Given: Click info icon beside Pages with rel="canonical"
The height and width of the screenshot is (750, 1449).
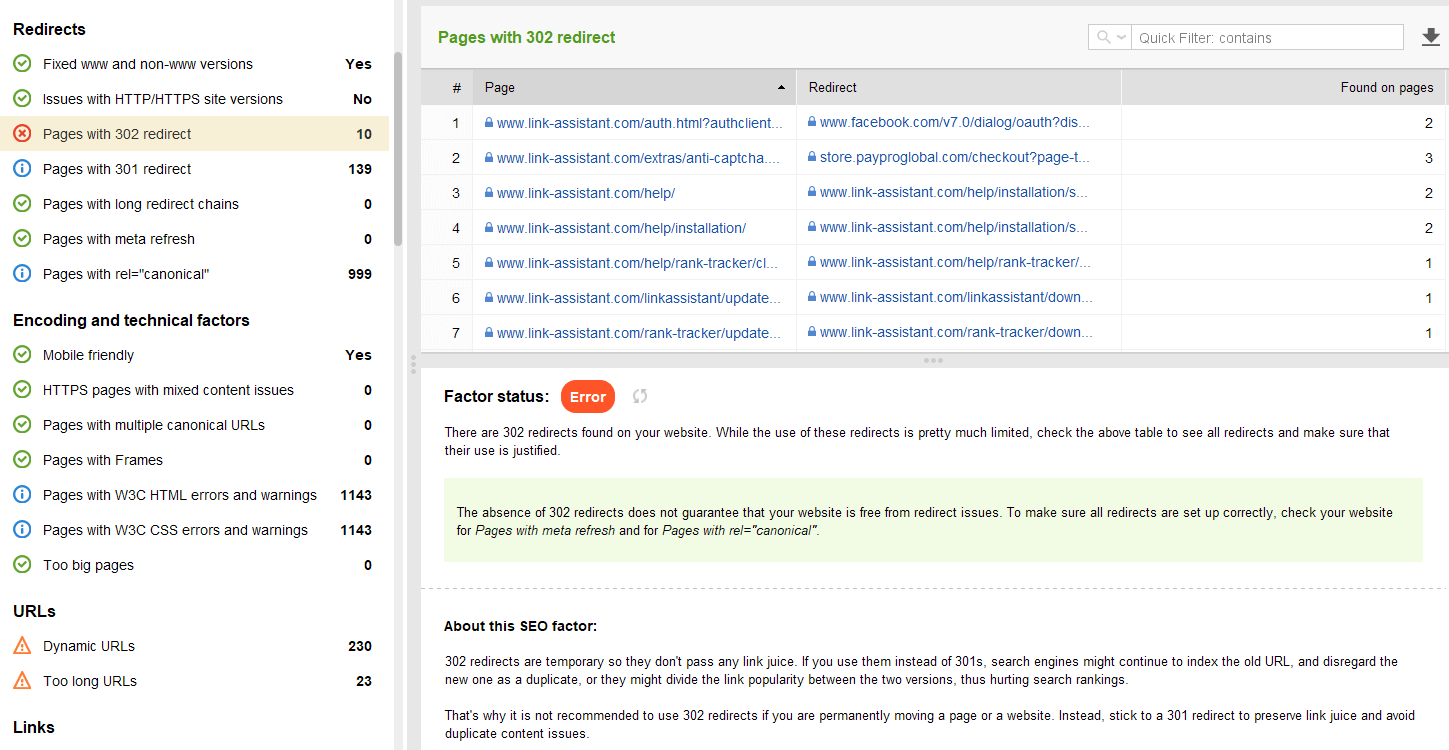Looking at the screenshot, I should (22, 274).
